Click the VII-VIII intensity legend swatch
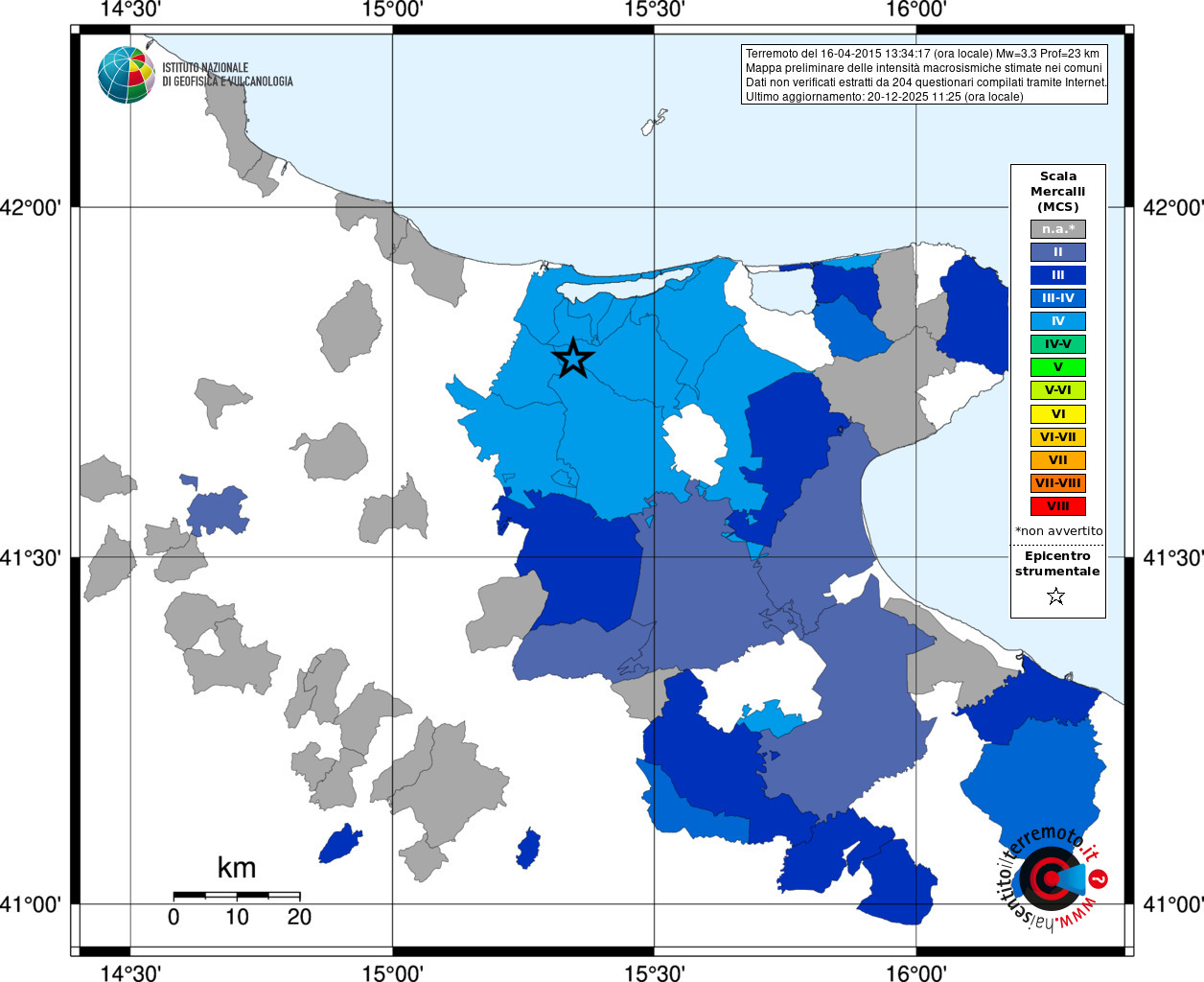This screenshot has height=982, width=1204. coord(1058,483)
